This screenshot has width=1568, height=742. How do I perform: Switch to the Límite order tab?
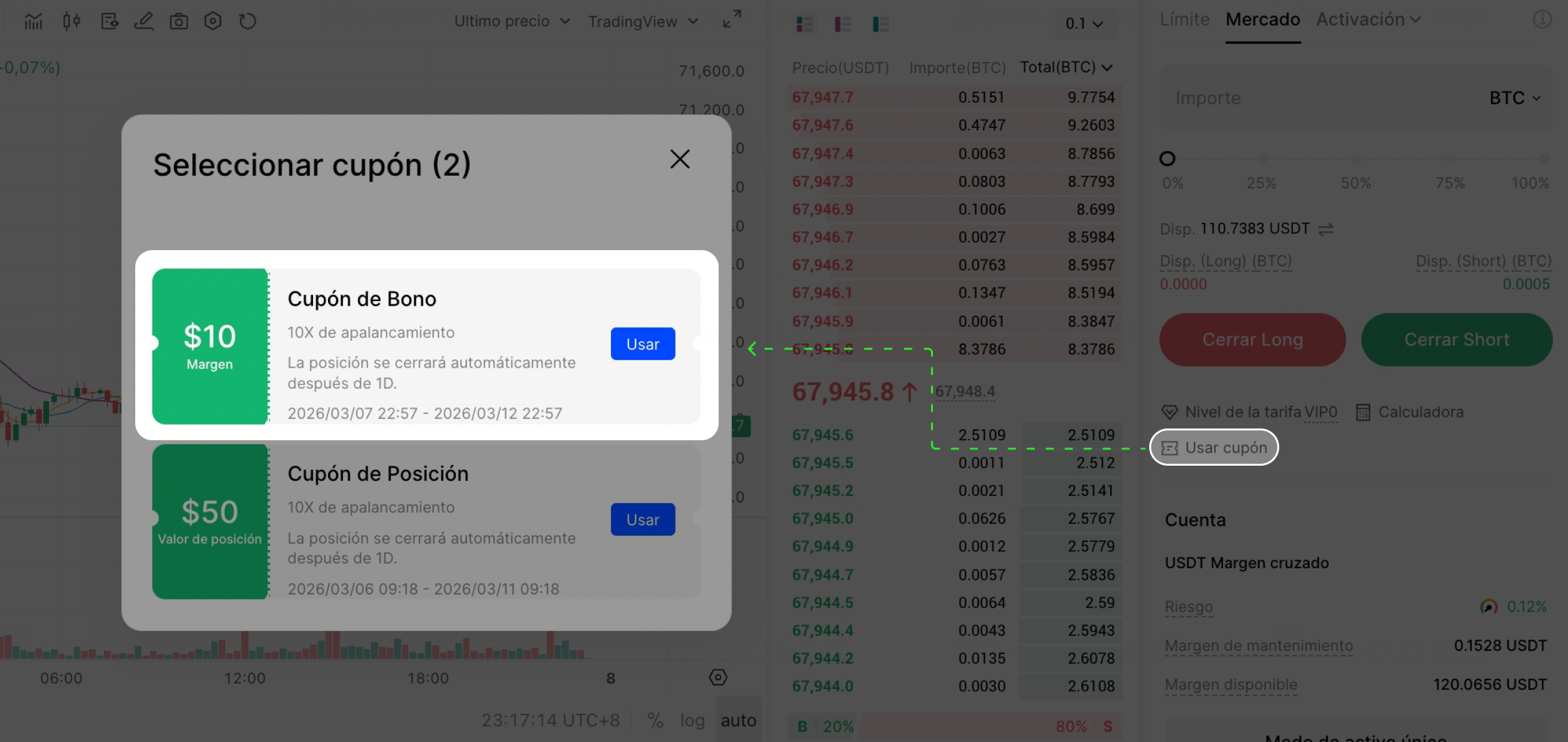pyautogui.click(x=1184, y=20)
